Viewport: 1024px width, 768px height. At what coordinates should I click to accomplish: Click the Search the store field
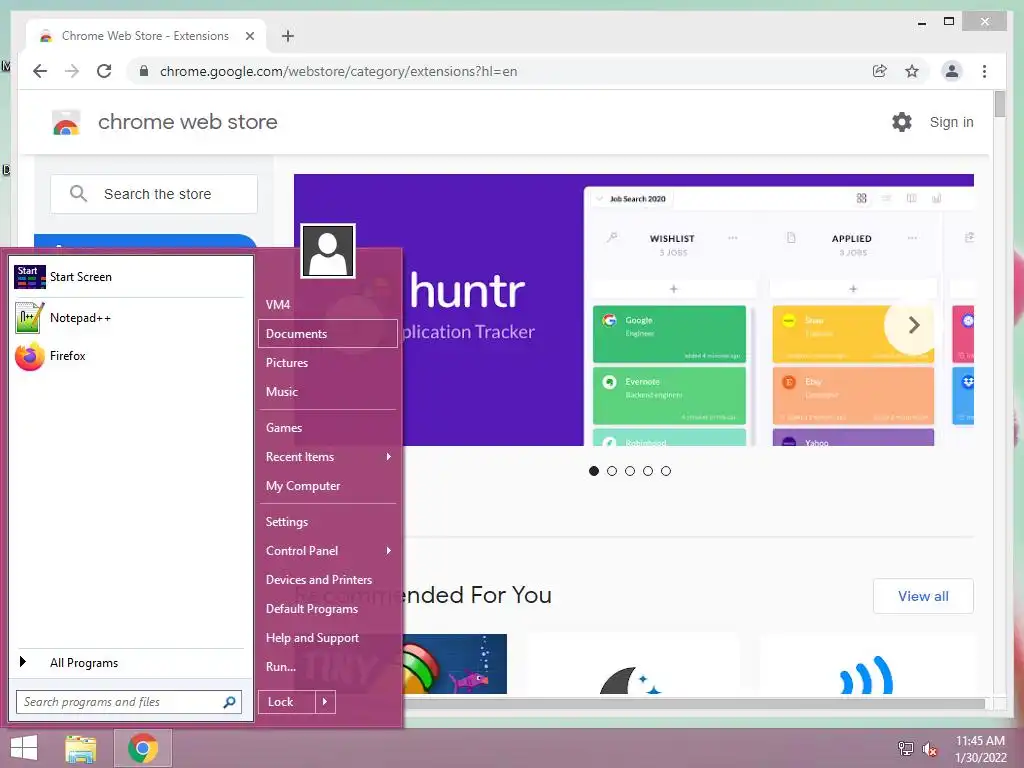coord(154,194)
